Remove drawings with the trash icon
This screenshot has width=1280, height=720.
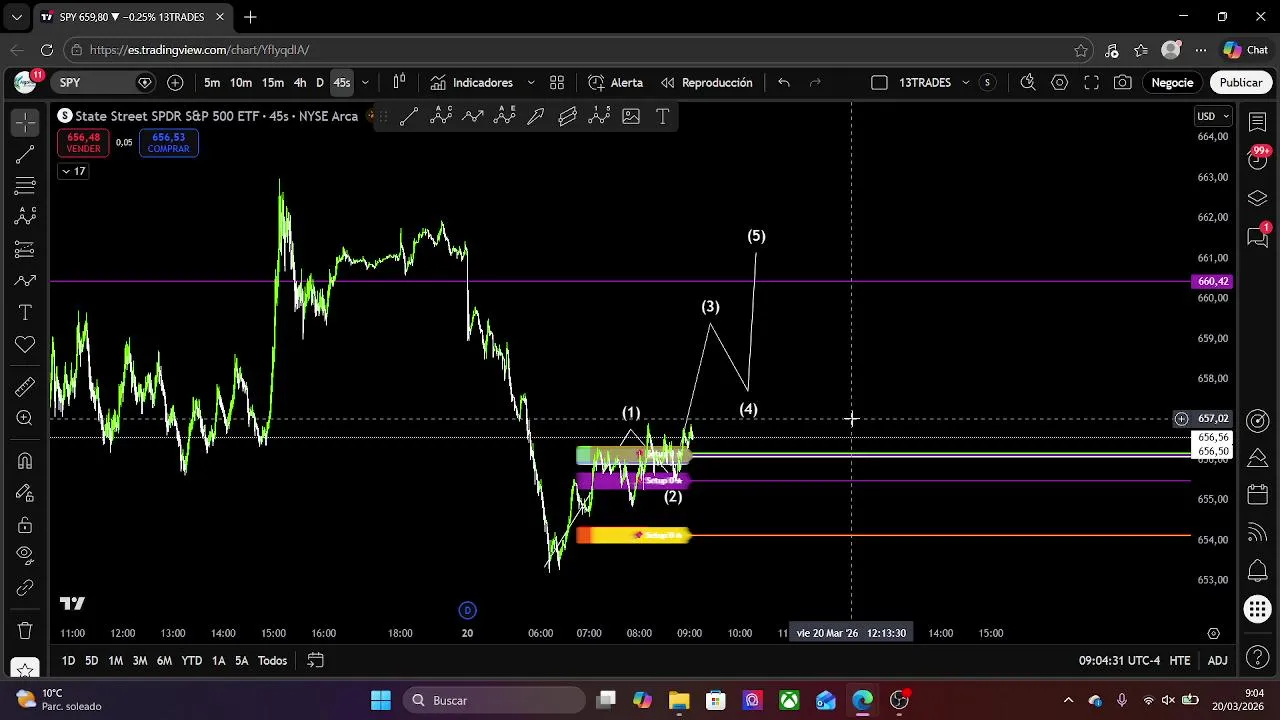[x=25, y=631]
